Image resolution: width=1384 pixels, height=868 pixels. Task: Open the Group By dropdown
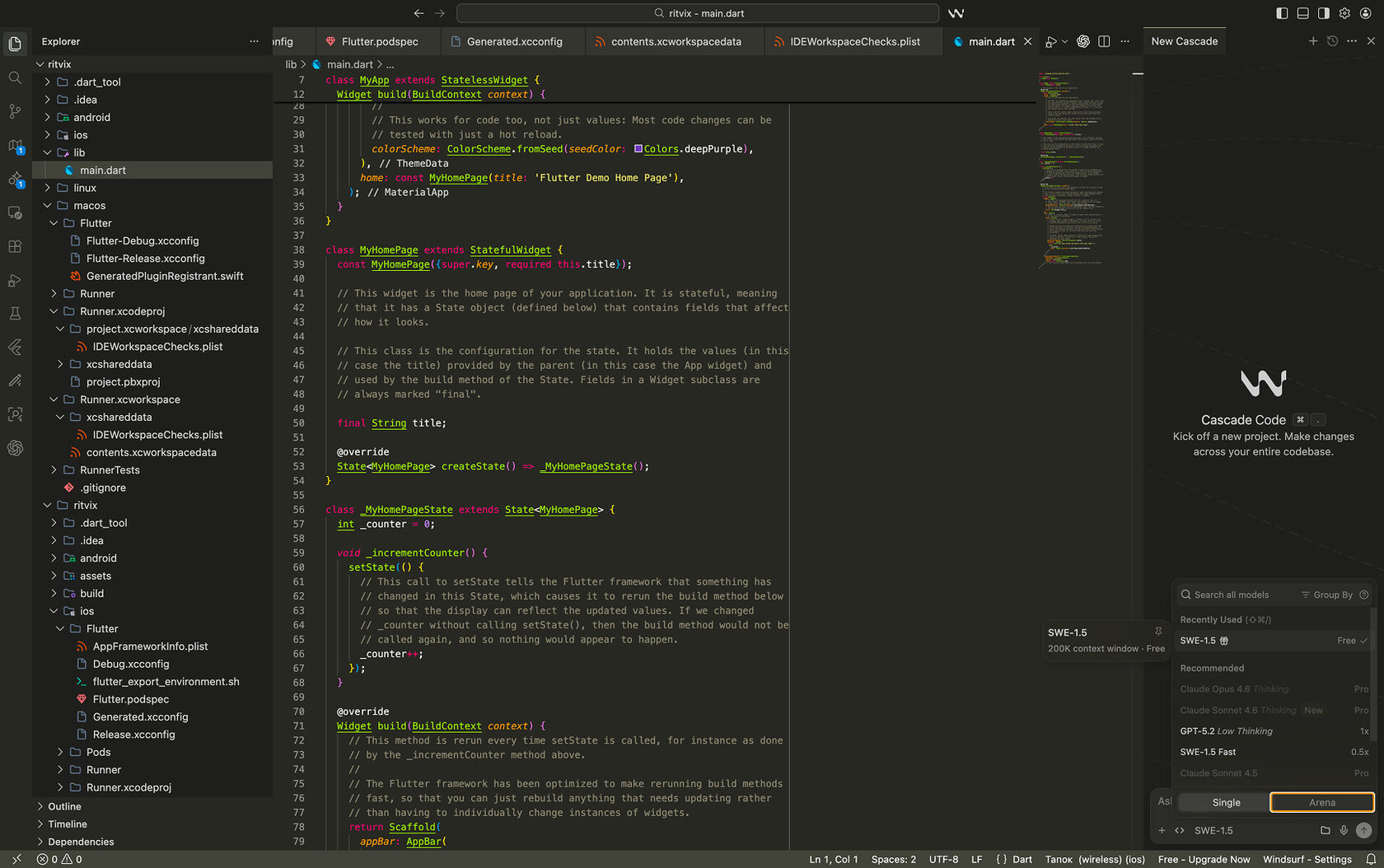pyautogui.click(x=1326, y=595)
